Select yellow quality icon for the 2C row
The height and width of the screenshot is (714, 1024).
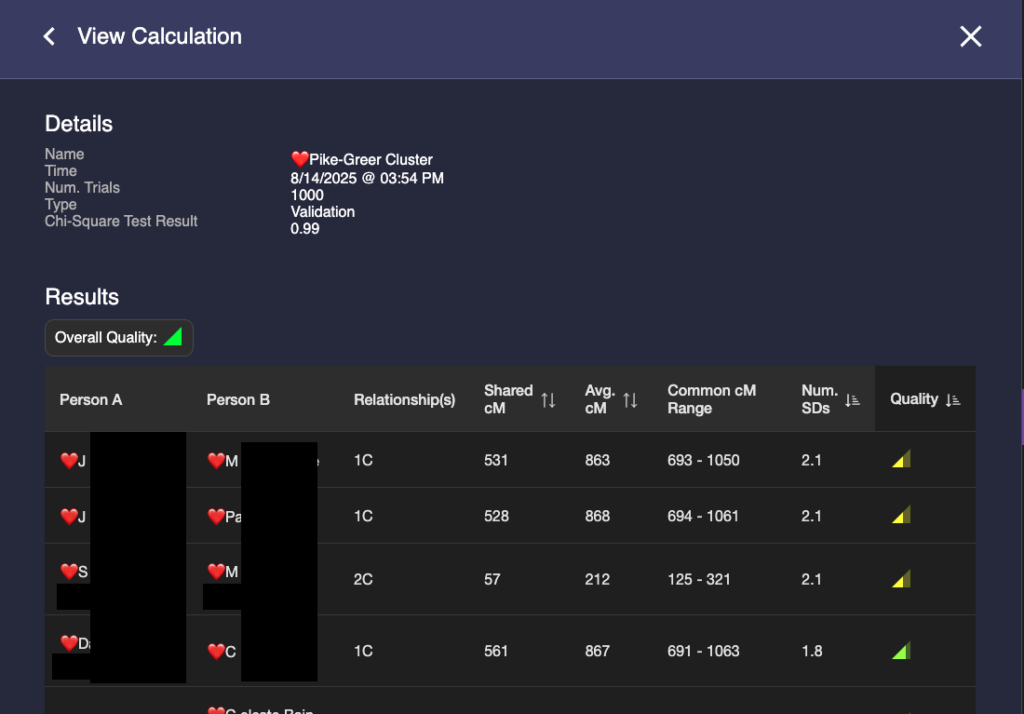(901, 579)
